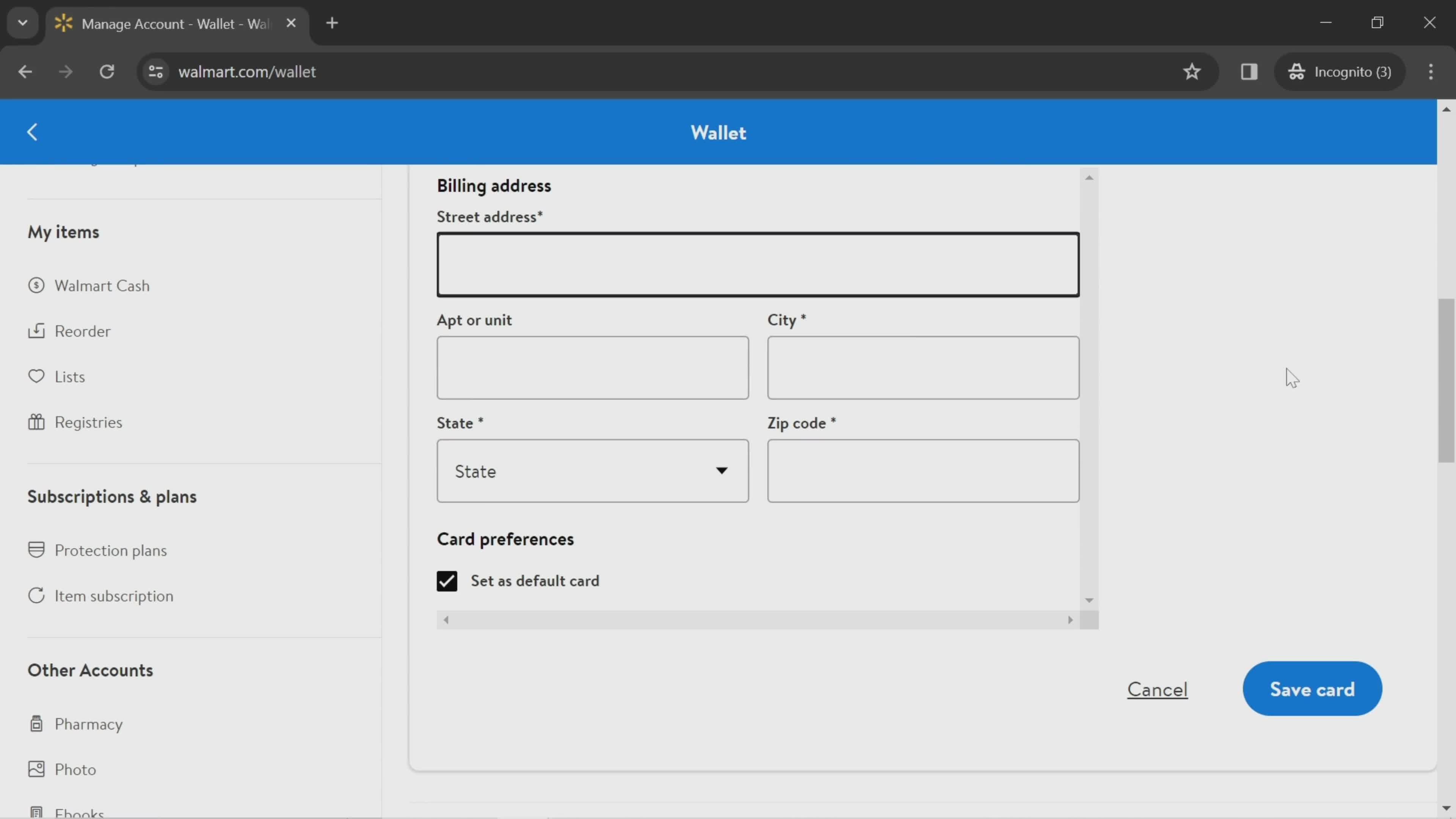Viewport: 1456px width, 819px height.
Task: Click the Cancel link to discard
Action: click(x=1157, y=688)
